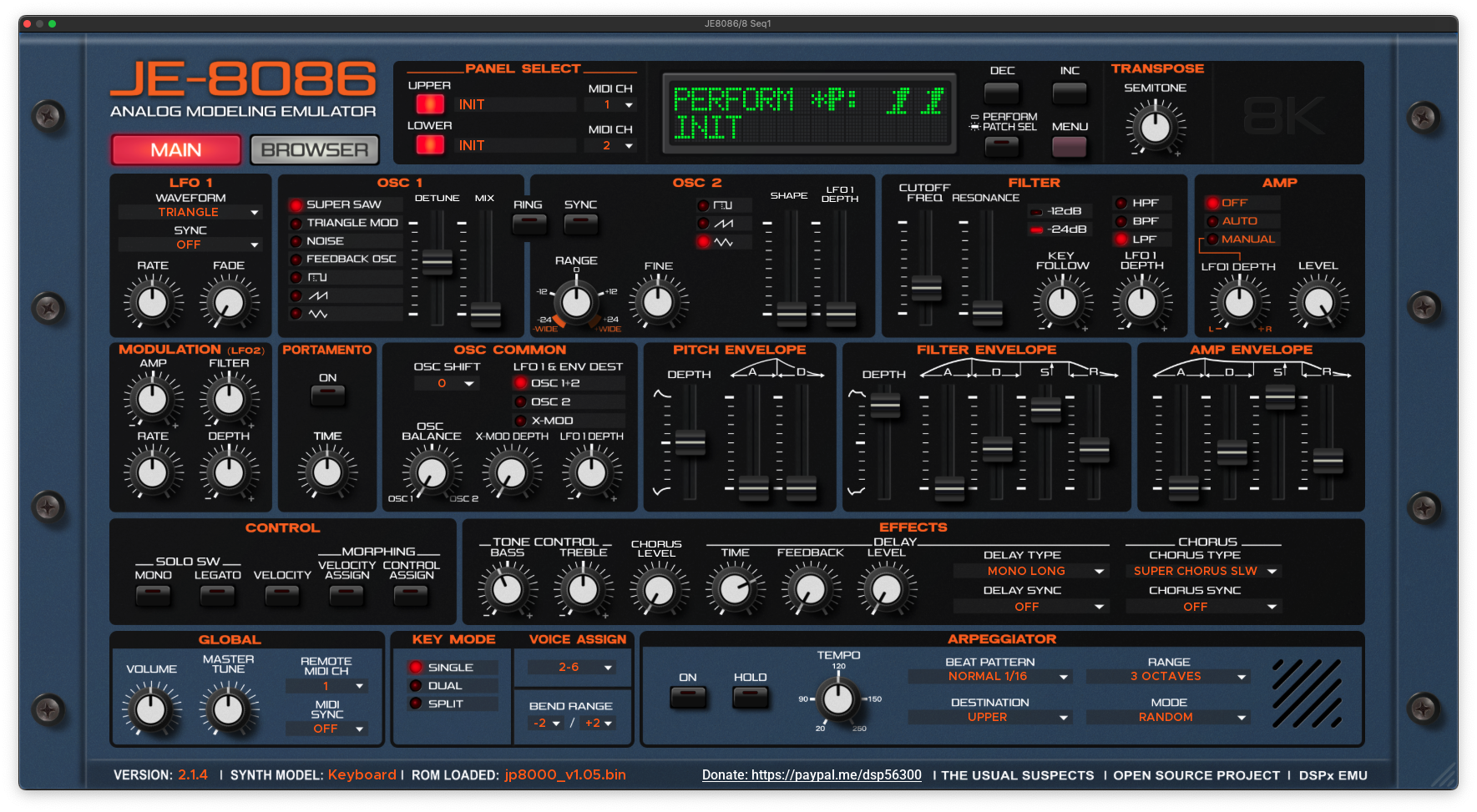Click the green PERFORM INIT LCD display

(x=808, y=113)
